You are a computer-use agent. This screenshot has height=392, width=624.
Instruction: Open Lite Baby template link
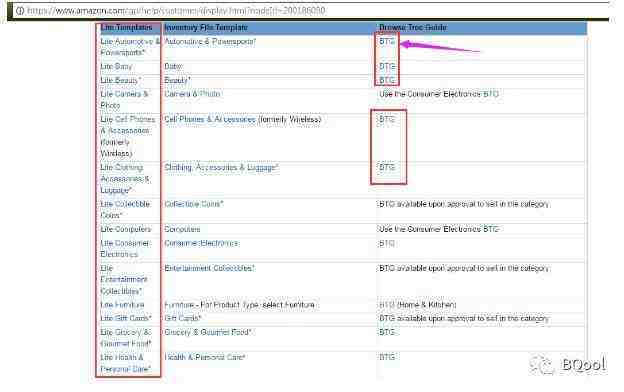pos(116,66)
